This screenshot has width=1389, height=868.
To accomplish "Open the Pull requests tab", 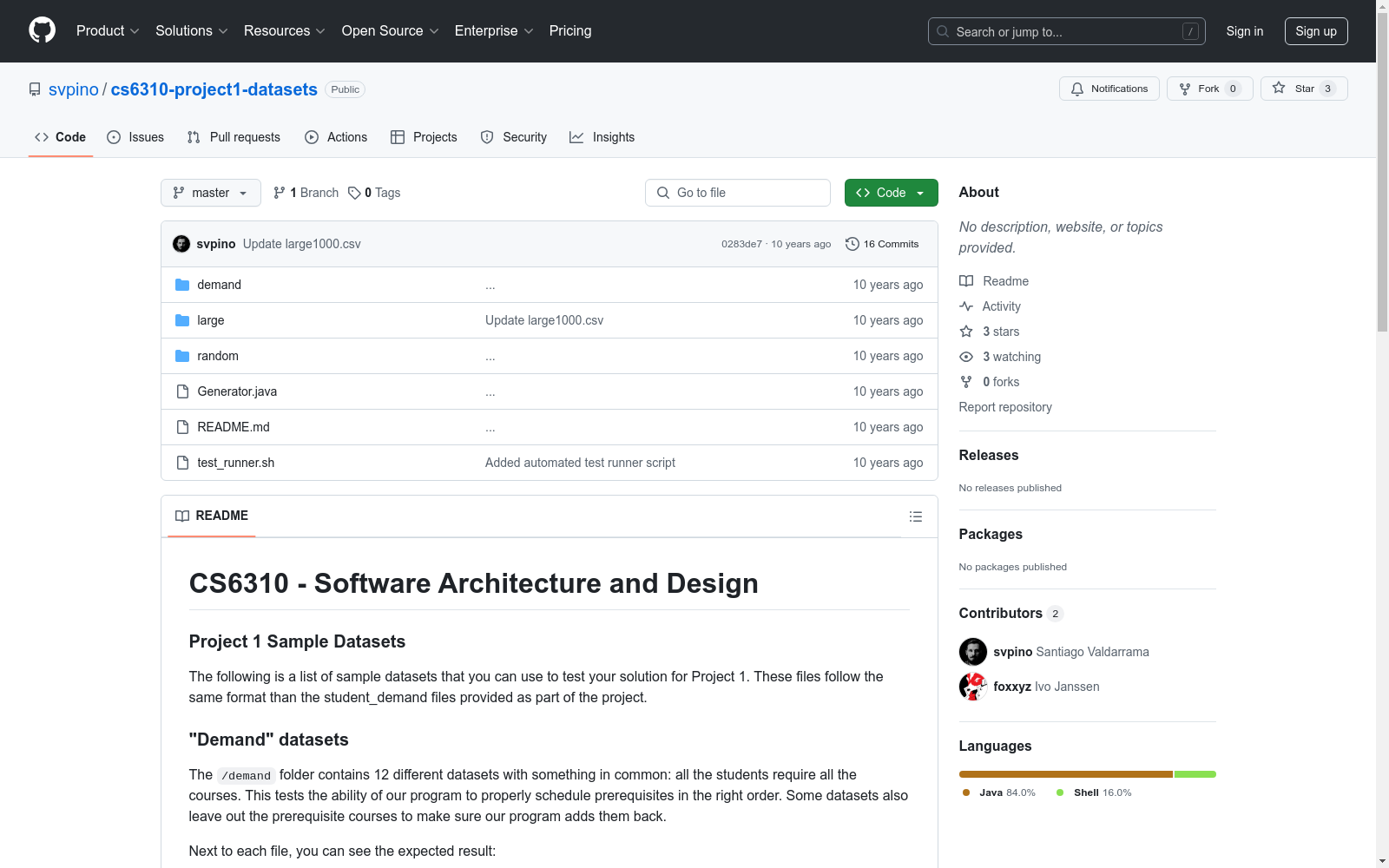I will pos(234,137).
